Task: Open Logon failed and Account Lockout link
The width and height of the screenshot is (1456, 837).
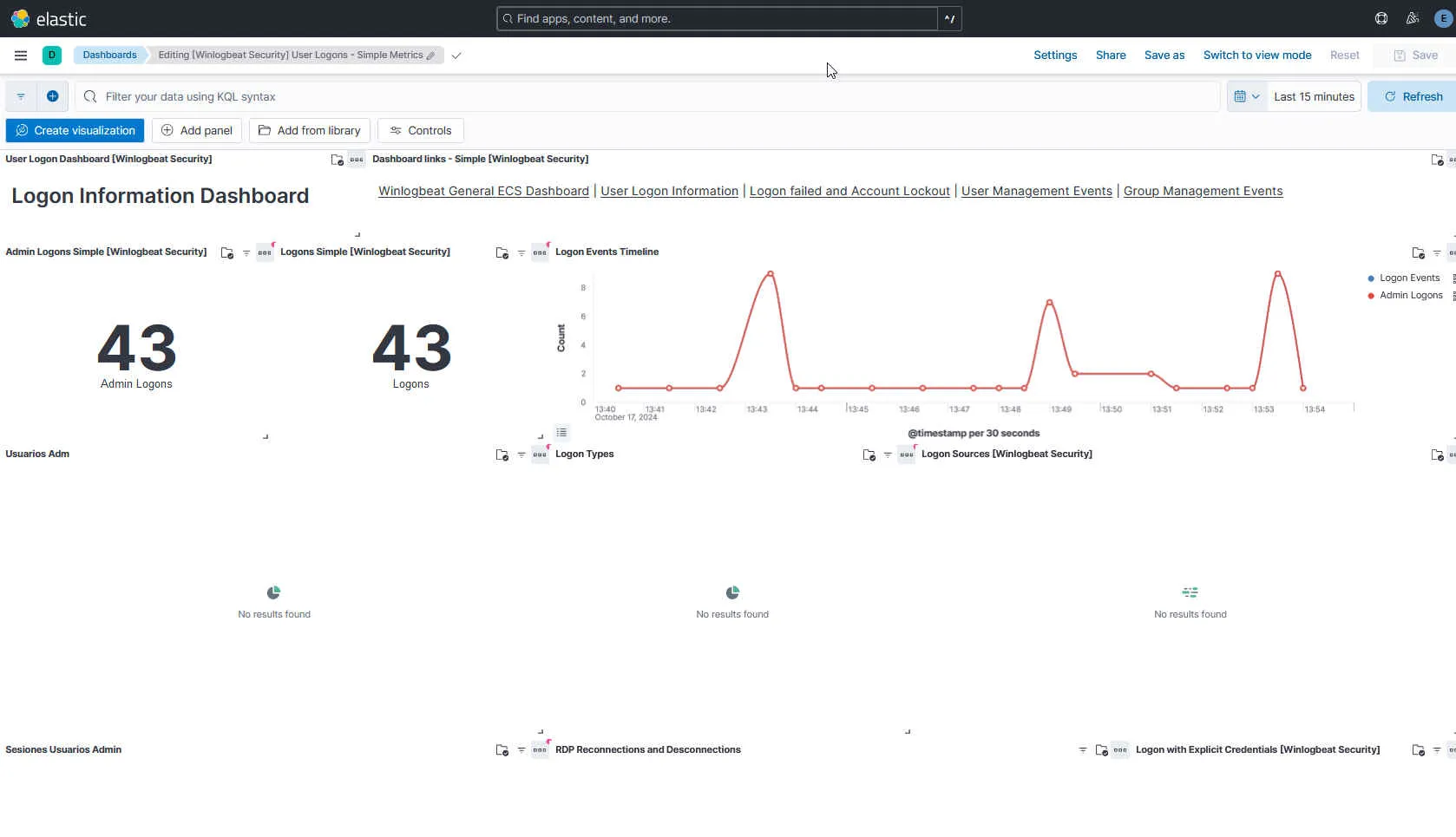Action: [849, 192]
